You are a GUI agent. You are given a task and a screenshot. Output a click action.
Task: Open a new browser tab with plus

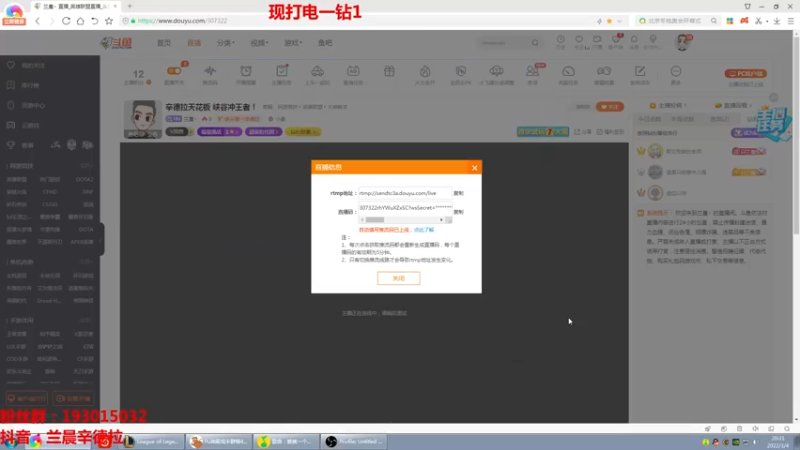(130, 6)
